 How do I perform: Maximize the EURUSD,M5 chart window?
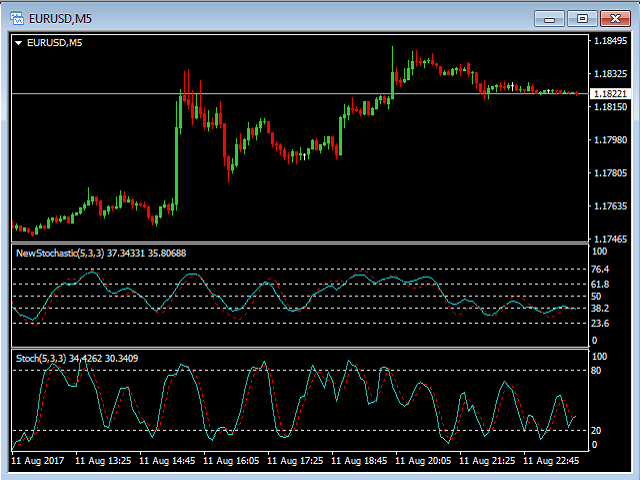[x=582, y=18]
